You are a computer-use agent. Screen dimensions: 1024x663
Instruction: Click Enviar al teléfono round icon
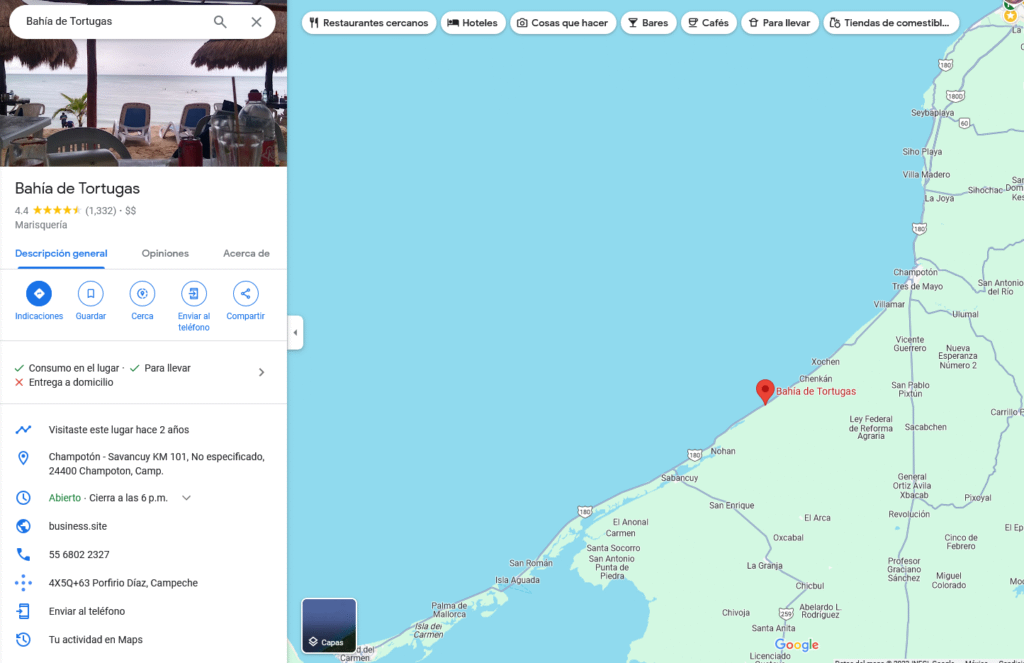click(194, 294)
